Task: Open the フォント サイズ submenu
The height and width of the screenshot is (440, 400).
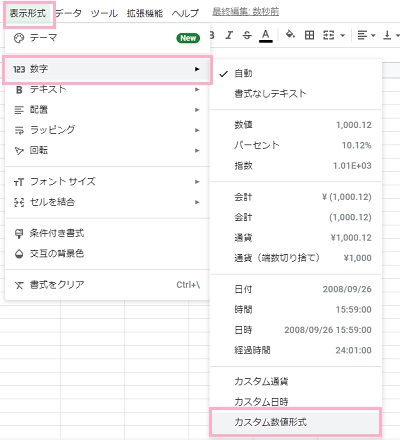Action: coord(107,182)
